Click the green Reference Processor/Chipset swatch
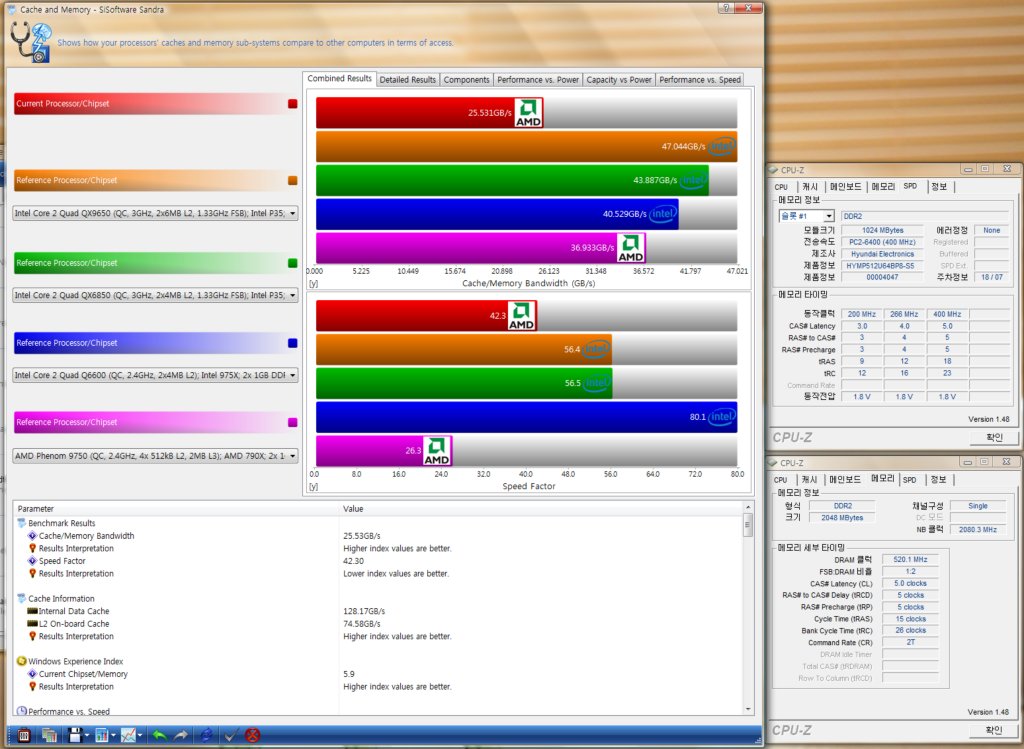1024x749 pixels. pyautogui.click(x=293, y=263)
